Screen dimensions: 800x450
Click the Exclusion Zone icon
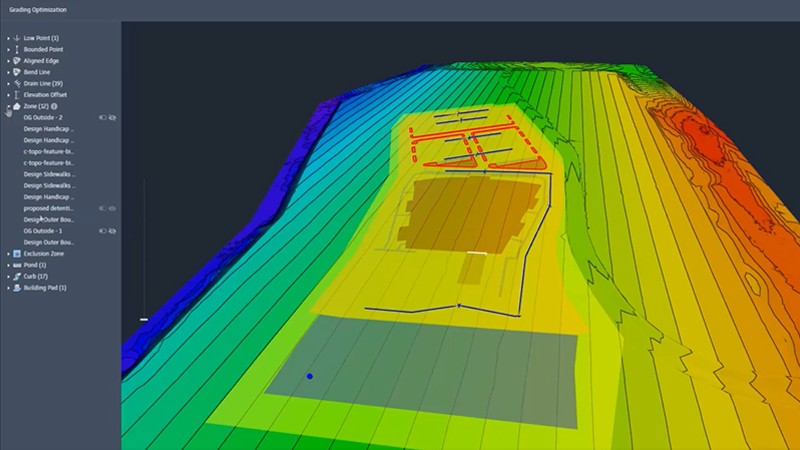[x=17, y=253]
